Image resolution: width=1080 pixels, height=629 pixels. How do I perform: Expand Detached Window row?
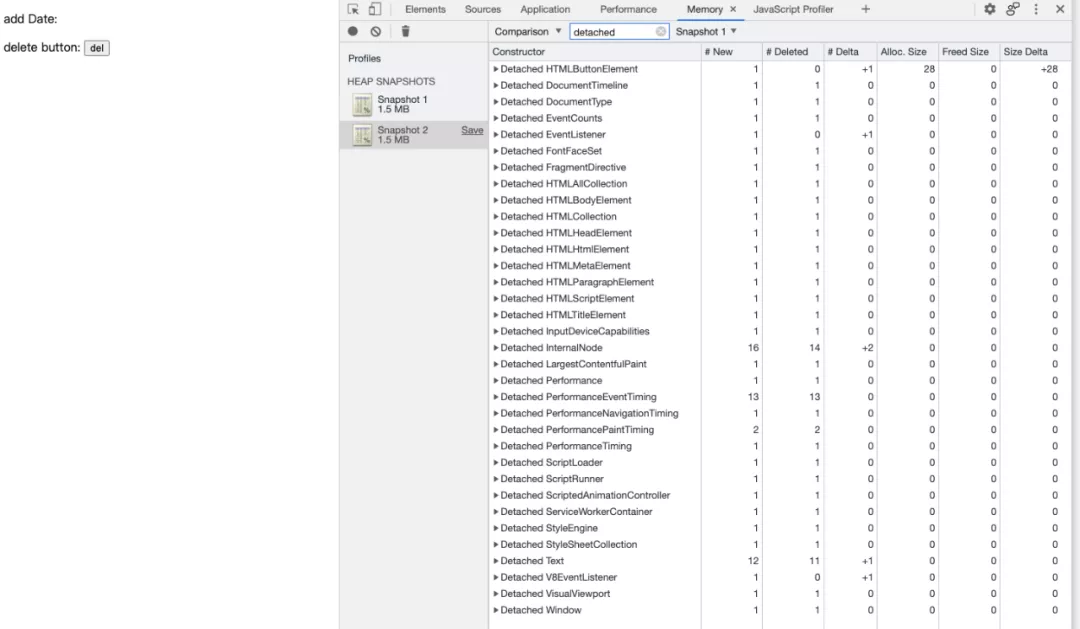(x=495, y=610)
